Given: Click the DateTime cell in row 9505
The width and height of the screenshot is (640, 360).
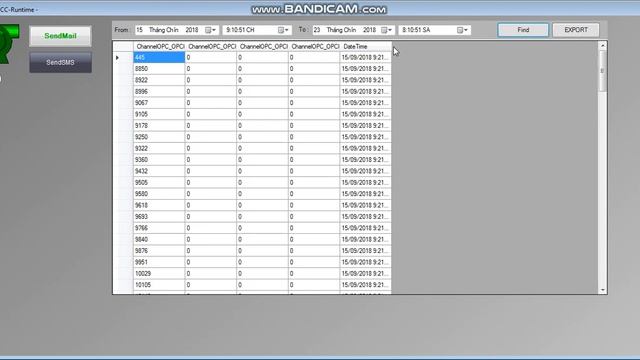Looking at the screenshot, I should pyautogui.click(x=365, y=183).
